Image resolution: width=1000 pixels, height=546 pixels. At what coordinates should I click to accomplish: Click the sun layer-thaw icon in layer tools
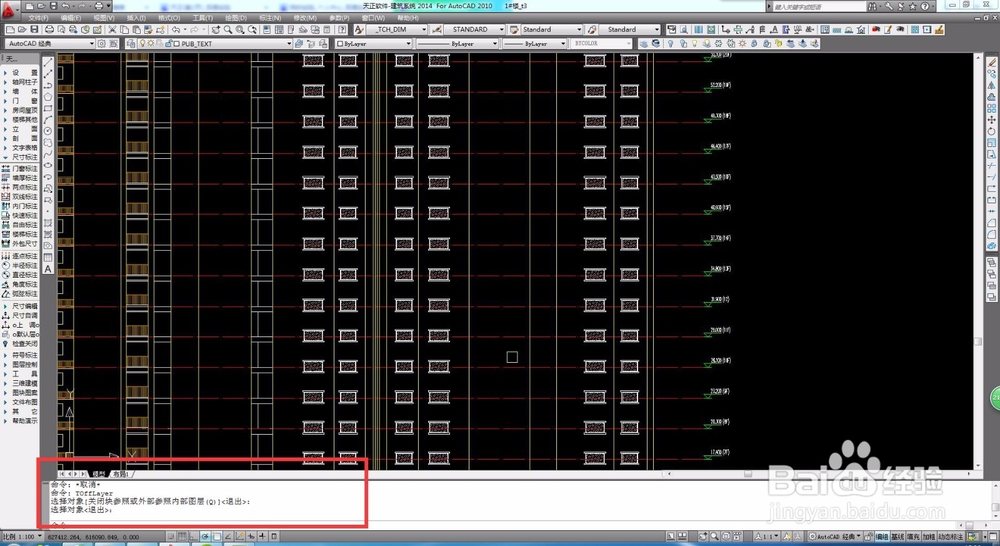(742, 43)
